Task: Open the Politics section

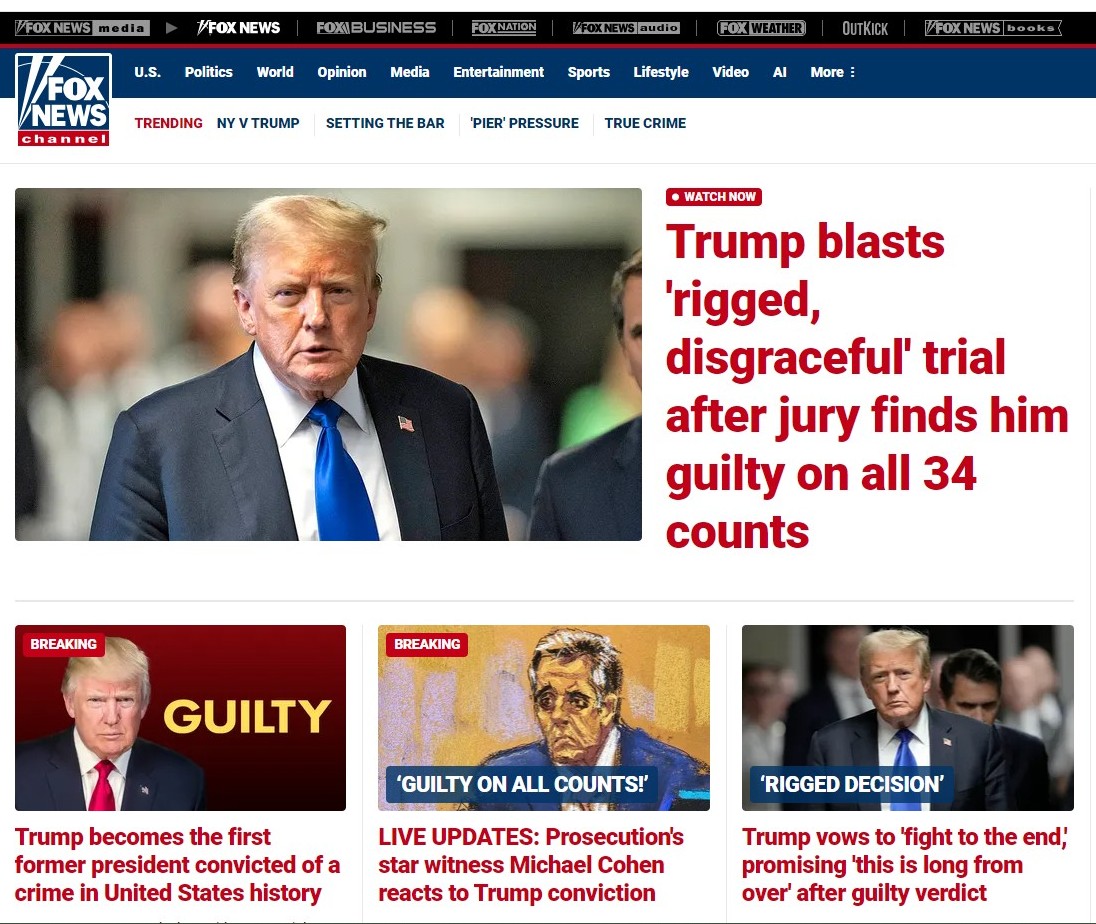Action: coord(208,72)
